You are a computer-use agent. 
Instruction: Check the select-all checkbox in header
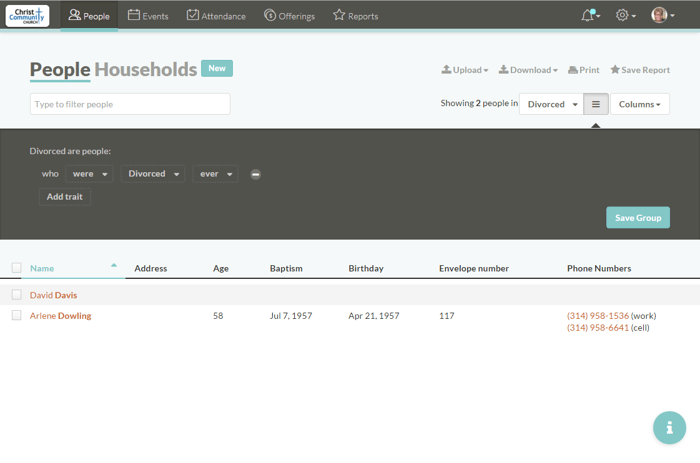(16, 268)
